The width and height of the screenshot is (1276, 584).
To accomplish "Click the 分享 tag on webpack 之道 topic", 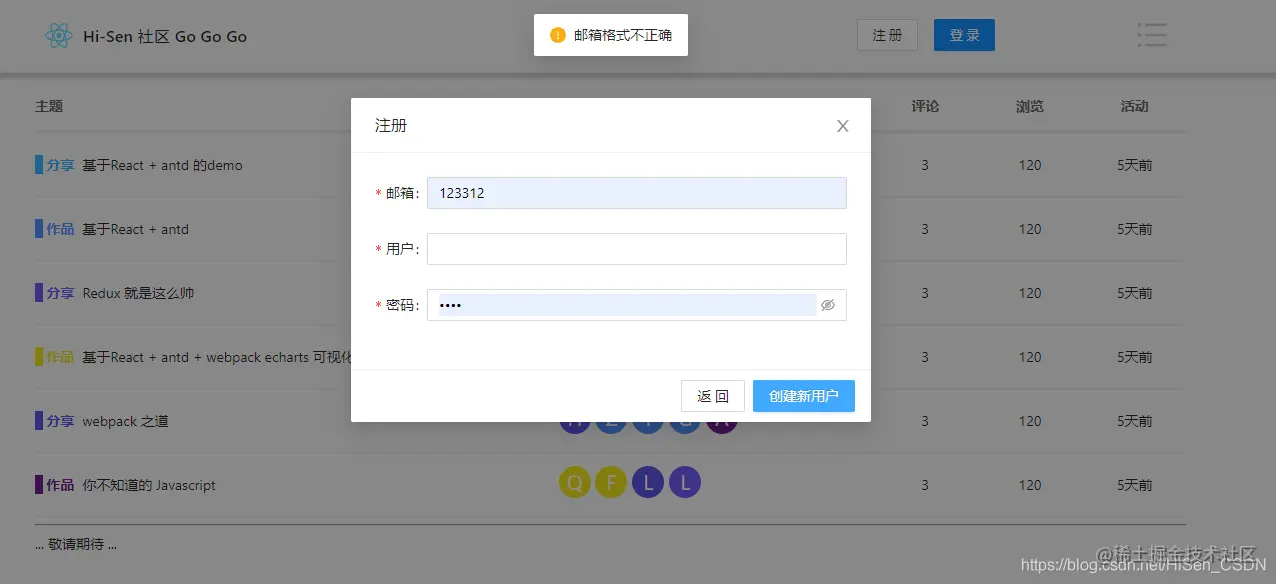I will pos(55,421).
